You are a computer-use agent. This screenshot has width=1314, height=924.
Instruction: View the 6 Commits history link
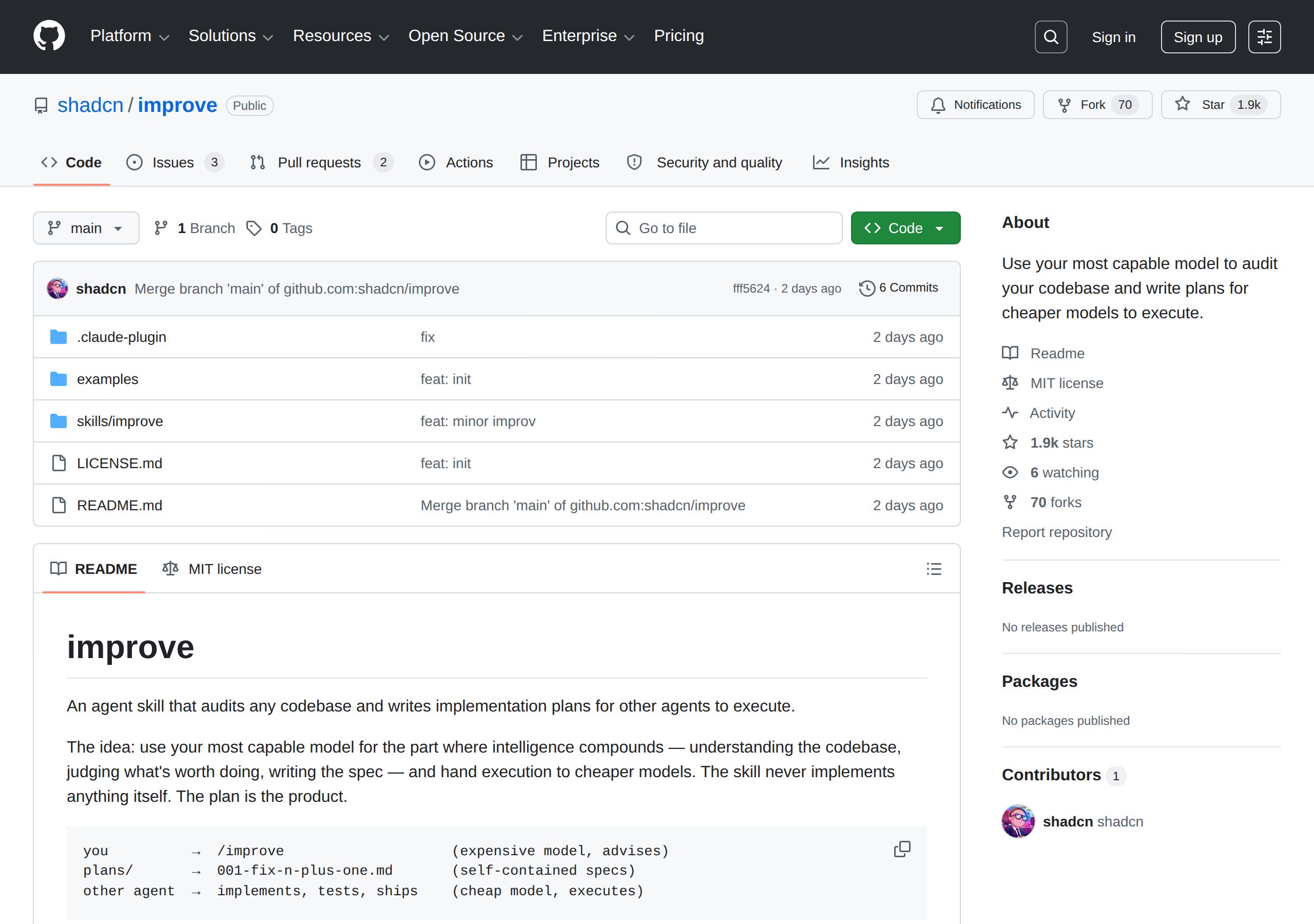pyautogui.click(x=899, y=288)
